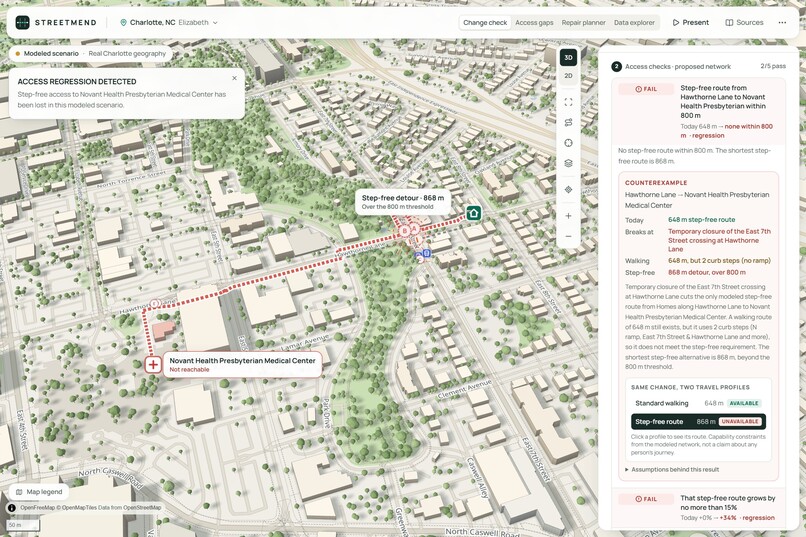806x537 pixels.
Task: Click the Real Charlotte geography label
Action: click(127, 53)
